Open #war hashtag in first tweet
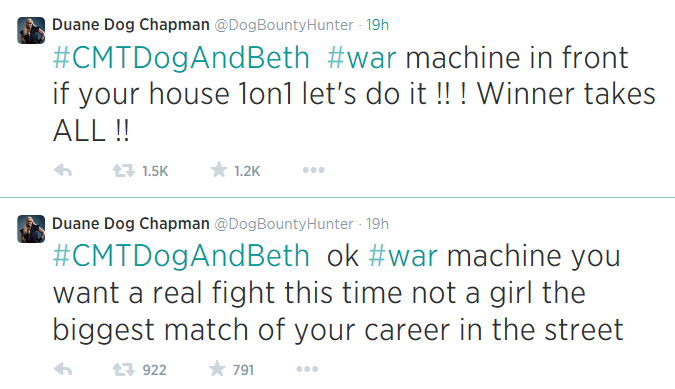675x389 pixels. [362, 58]
